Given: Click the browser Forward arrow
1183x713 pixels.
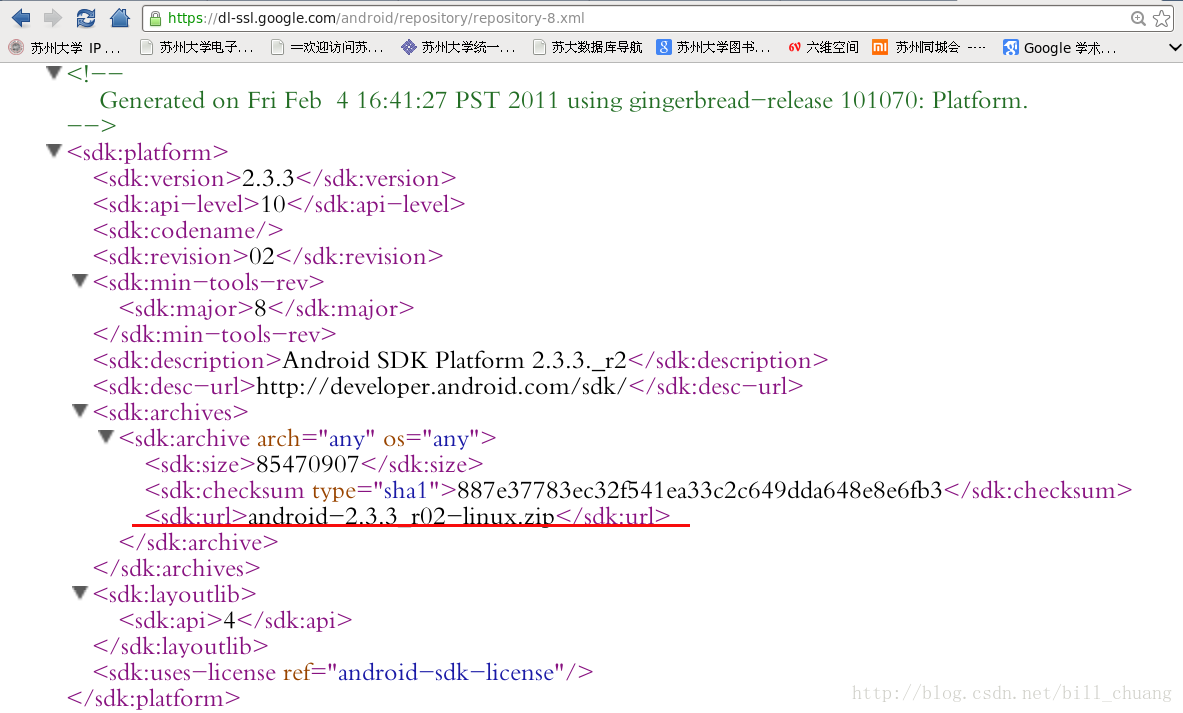Looking at the screenshot, I should click(x=53, y=17).
